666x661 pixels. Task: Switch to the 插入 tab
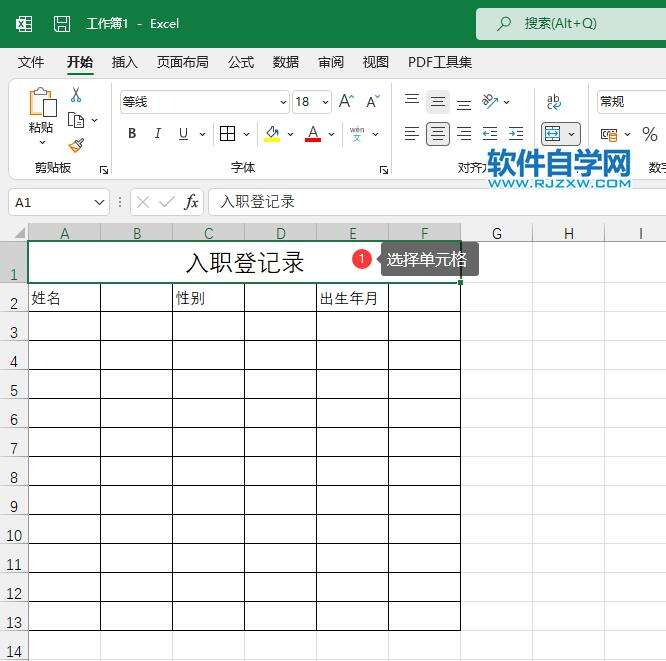coord(124,62)
